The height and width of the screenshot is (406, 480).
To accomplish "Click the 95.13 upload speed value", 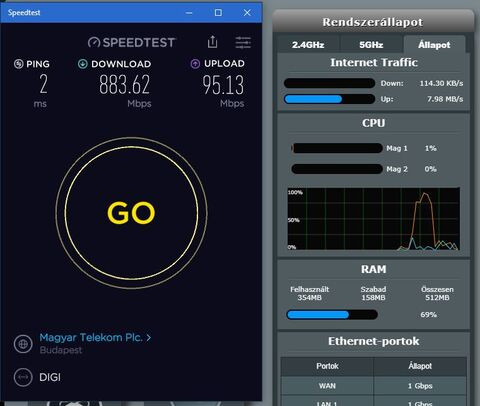I will 223,84.
